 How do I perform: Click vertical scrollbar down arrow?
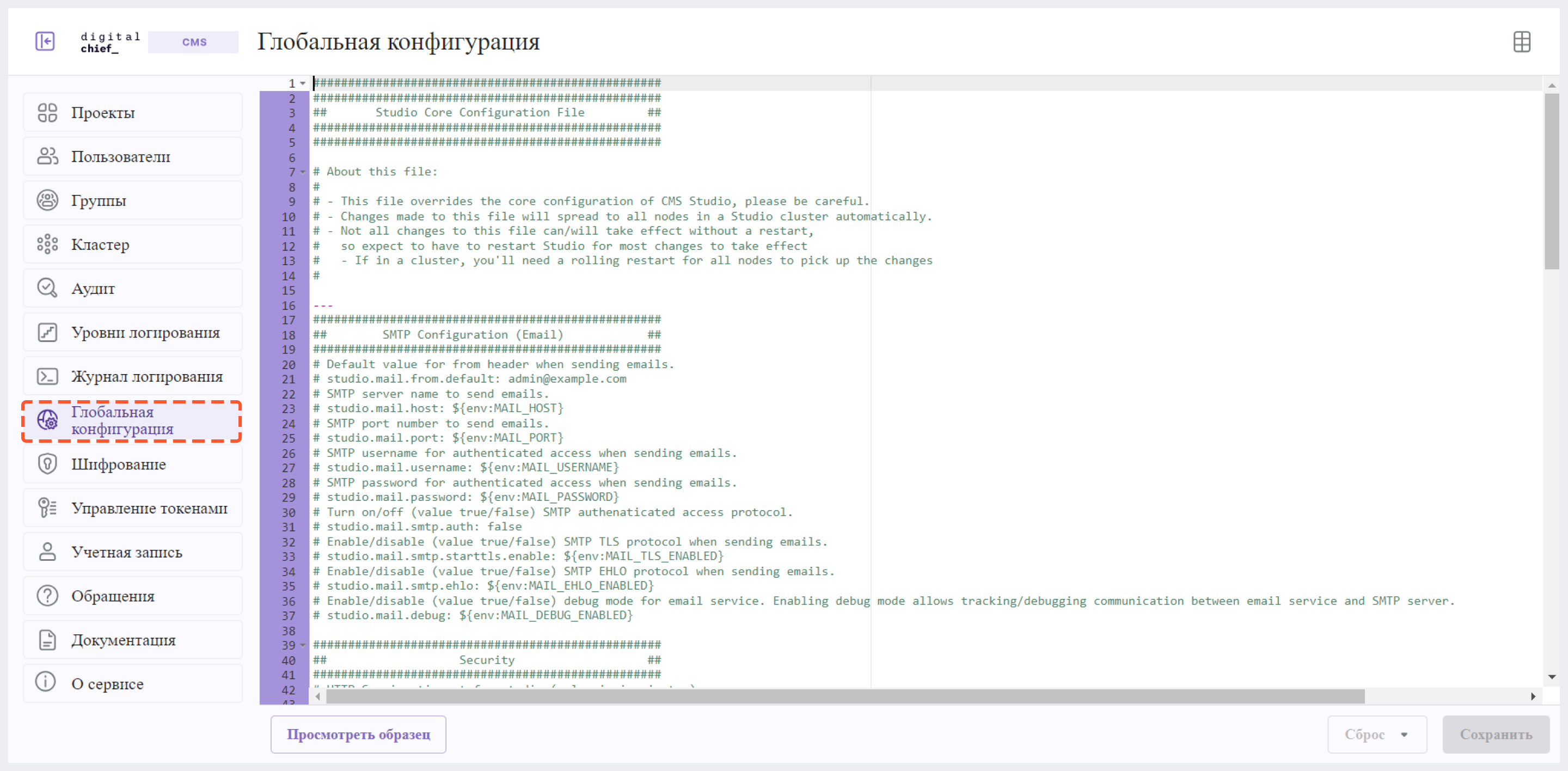[1552, 677]
